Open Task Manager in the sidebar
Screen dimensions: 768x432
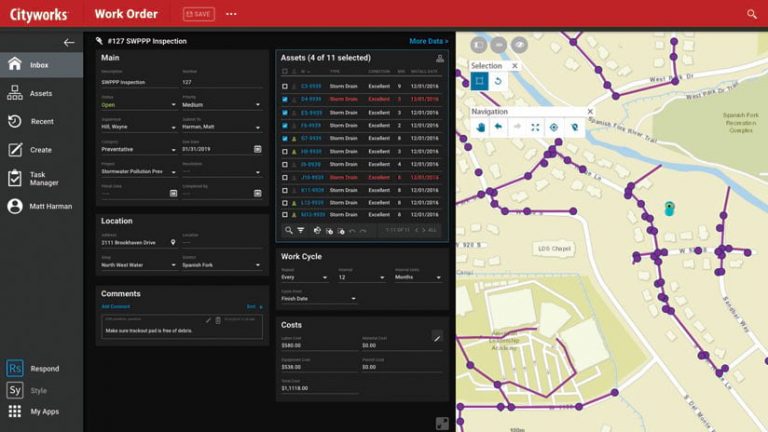tap(41, 178)
